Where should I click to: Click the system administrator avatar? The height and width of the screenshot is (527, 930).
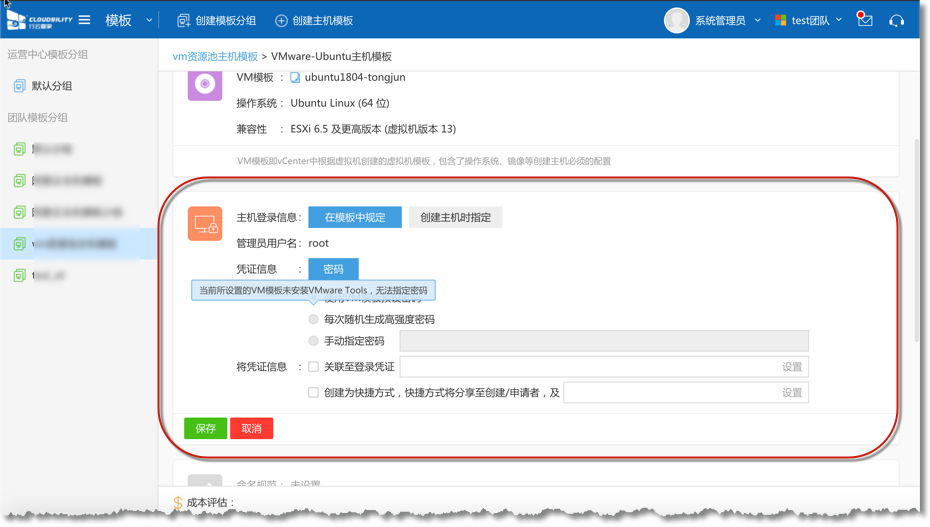click(677, 20)
